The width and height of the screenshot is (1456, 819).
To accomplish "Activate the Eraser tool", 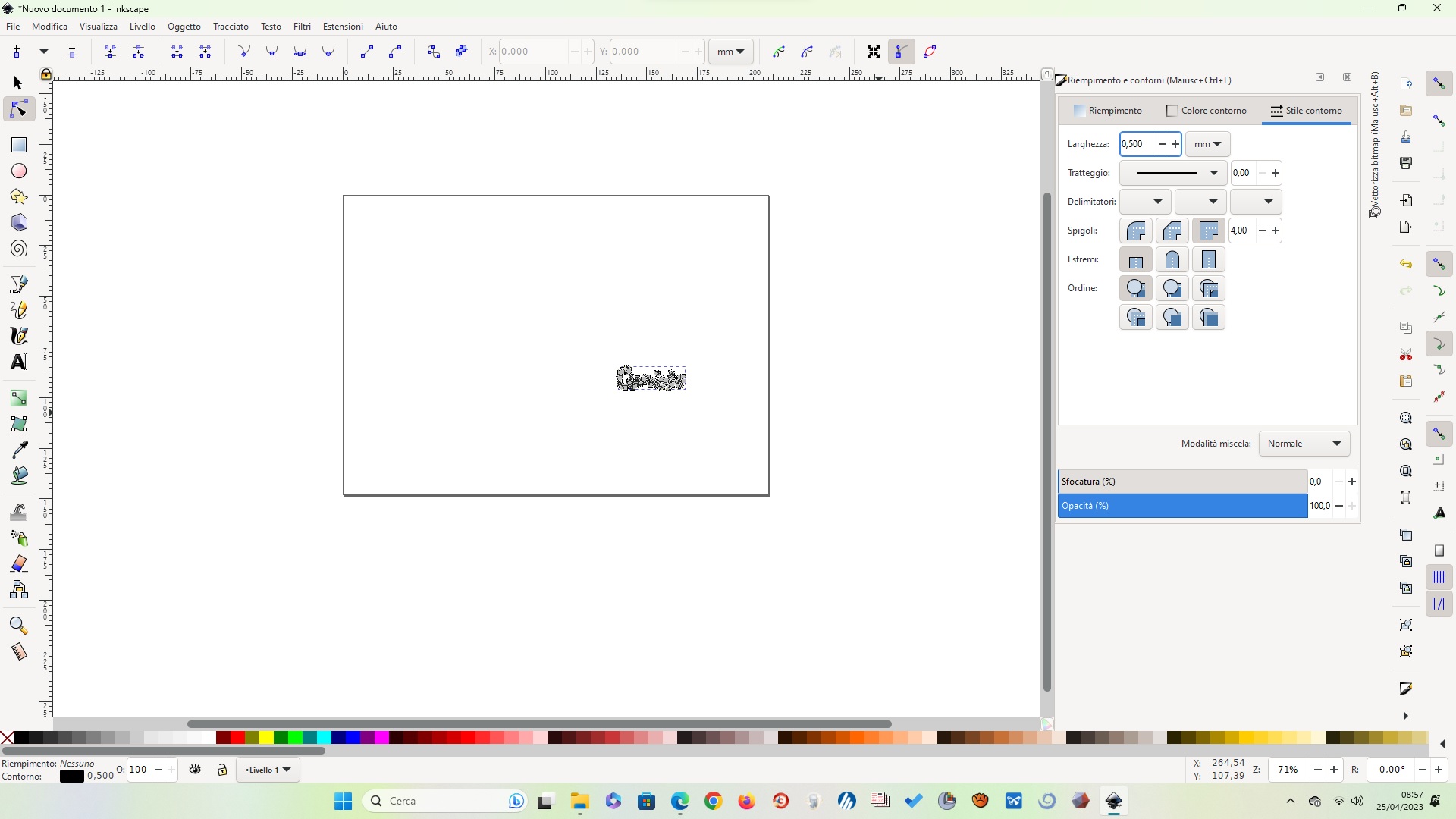I will [19, 563].
